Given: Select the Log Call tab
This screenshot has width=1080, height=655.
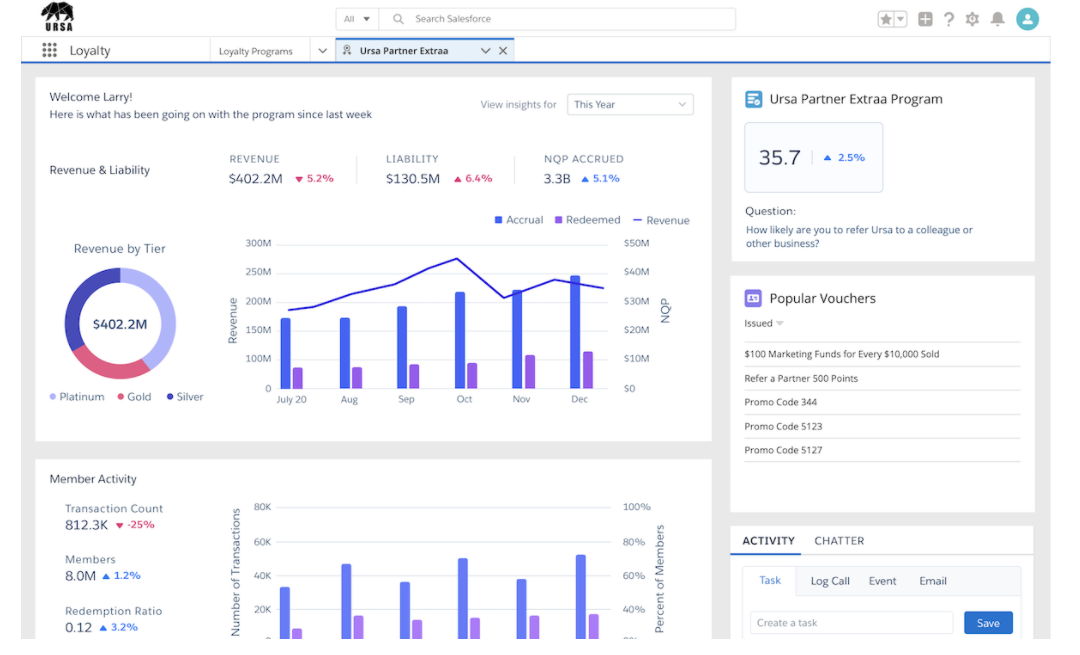Looking at the screenshot, I should tap(830, 581).
